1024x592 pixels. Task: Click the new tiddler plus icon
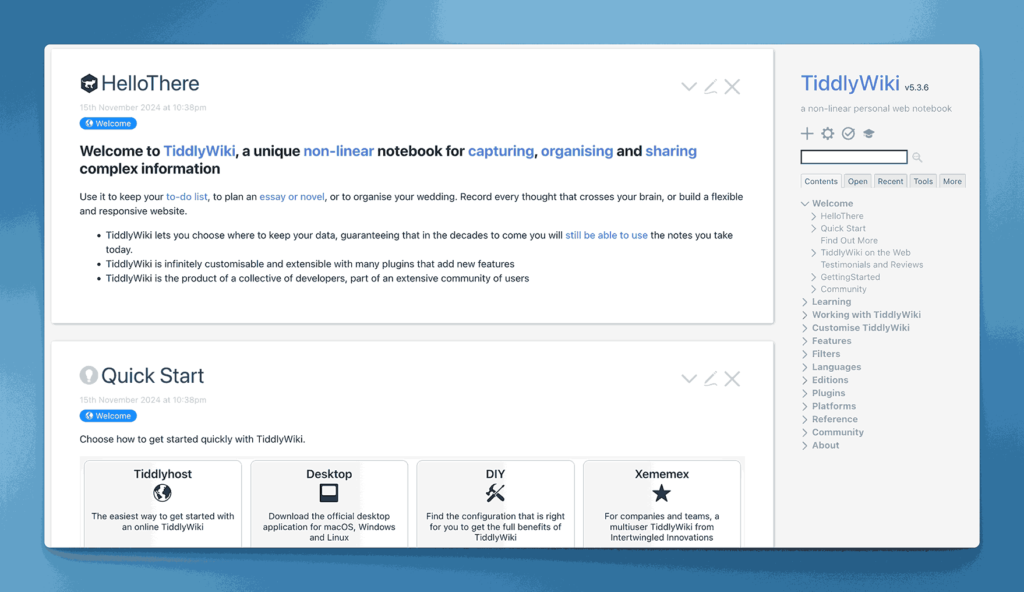click(x=807, y=133)
